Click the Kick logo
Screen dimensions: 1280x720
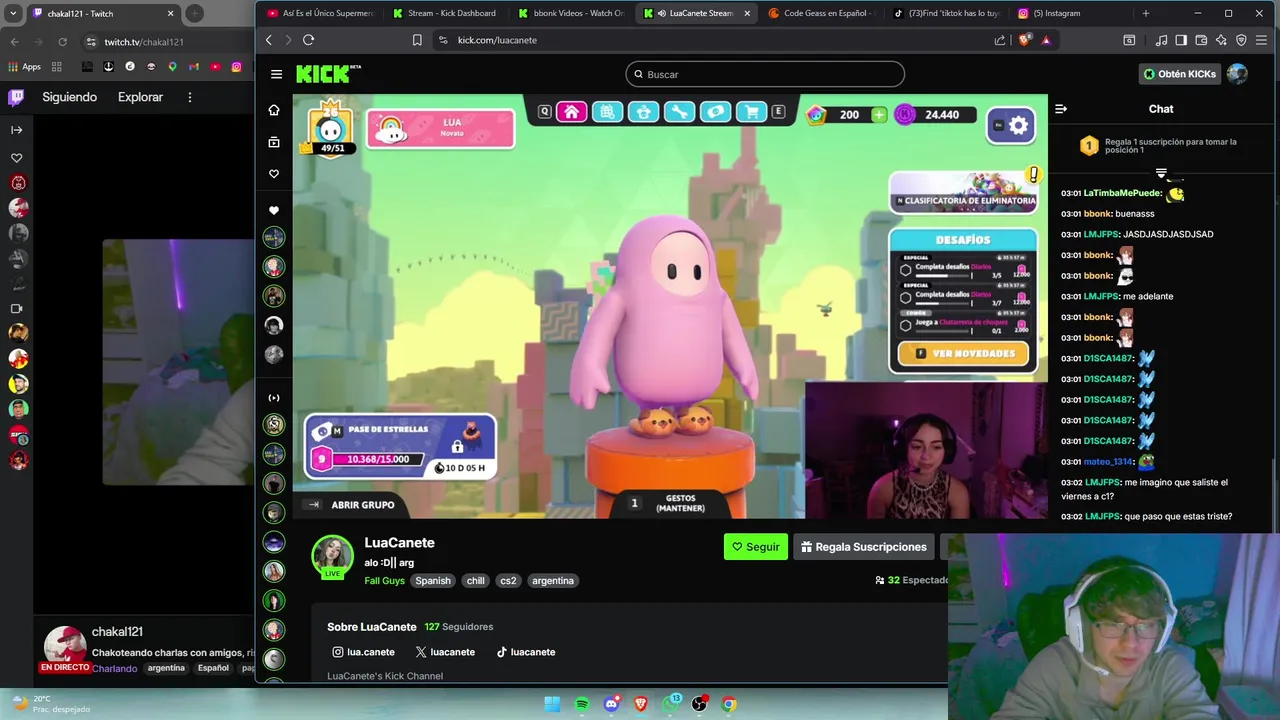(328, 74)
